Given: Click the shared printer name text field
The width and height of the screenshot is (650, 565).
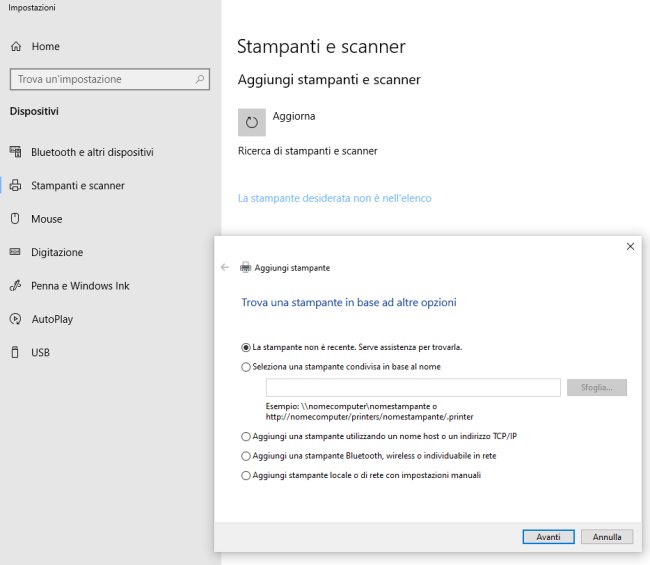Looking at the screenshot, I should point(413,388).
